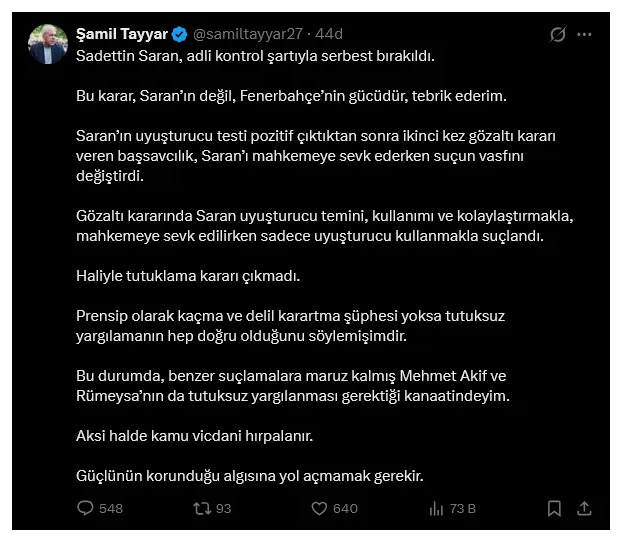Bookmark the post with the bookmark icon
628x546 pixels.
tap(554, 508)
